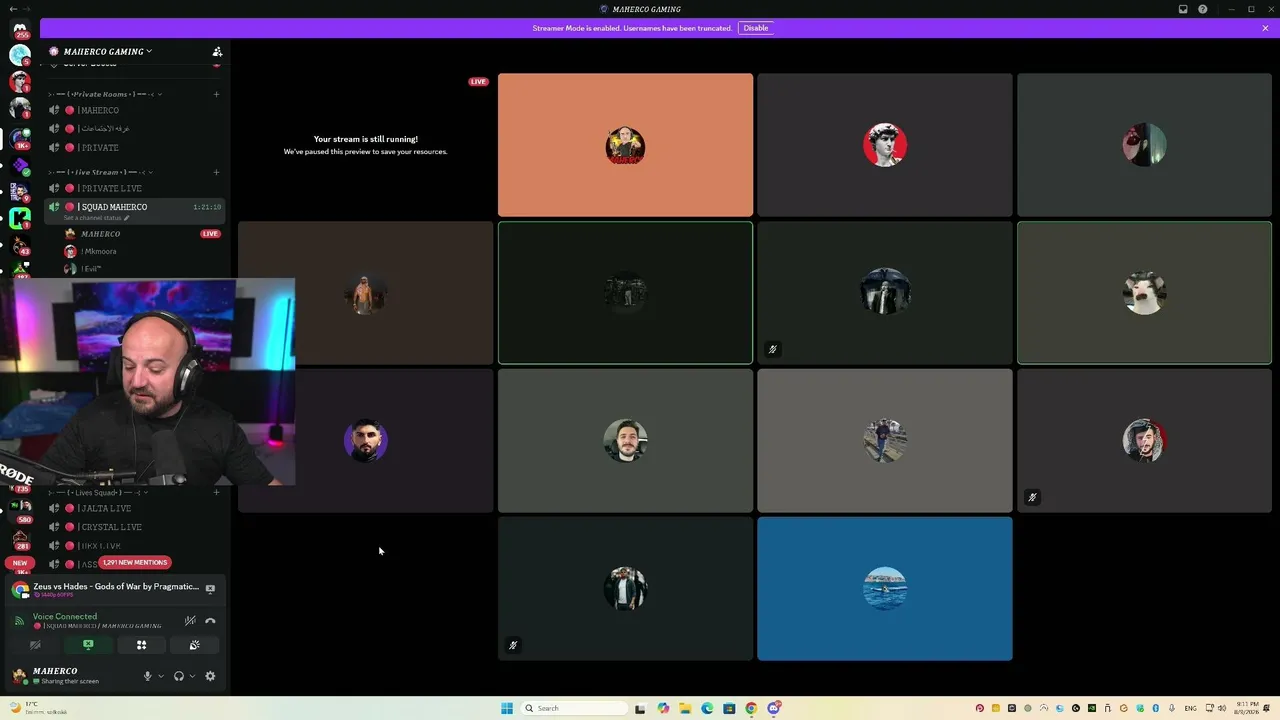This screenshot has width=1280, height=720.
Task: Open microphone input options arrow
Action: tap(161, 676)
